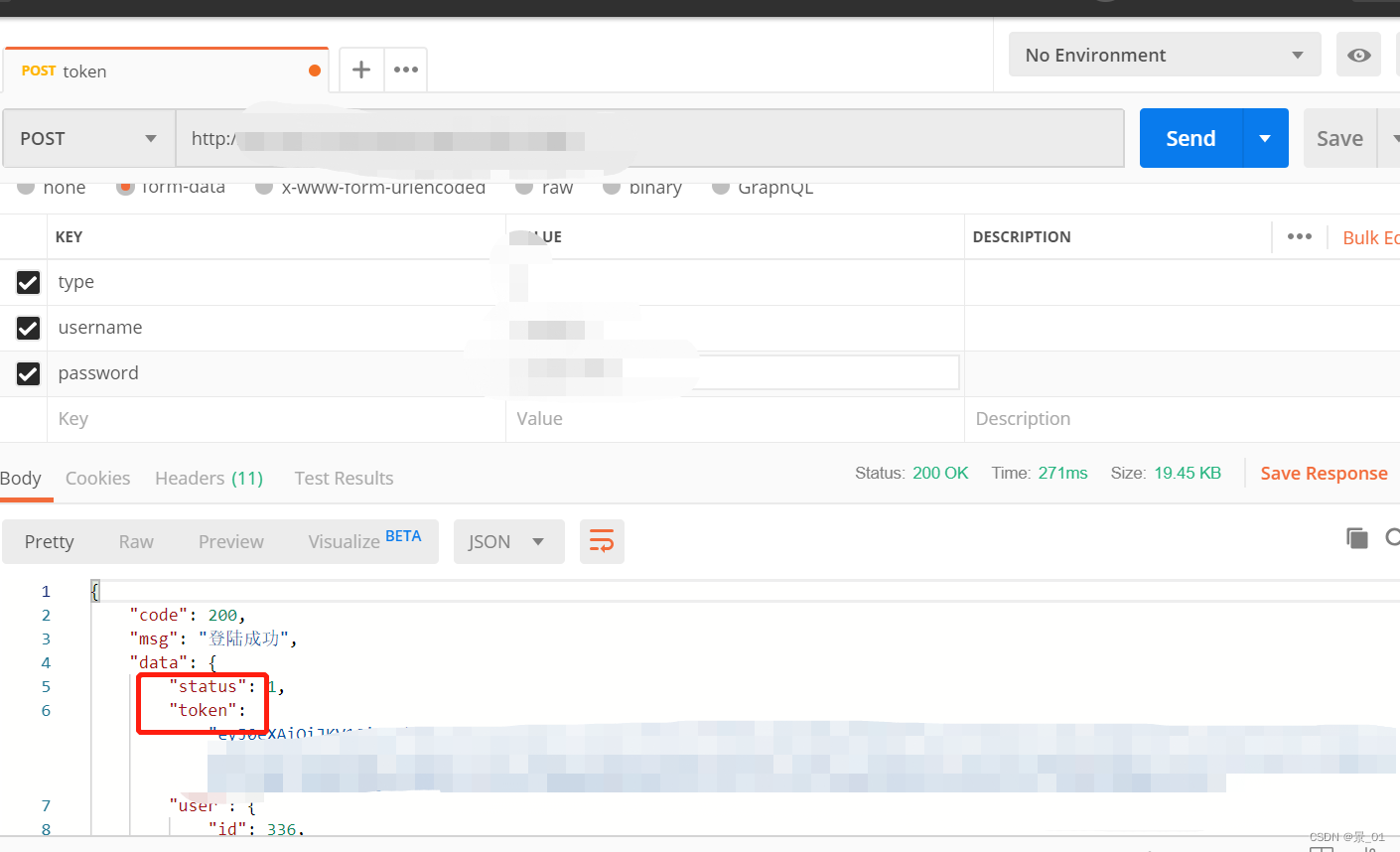Open a new request tab with plus icon
Screen dimensions: 1400x852
point(361,70)
